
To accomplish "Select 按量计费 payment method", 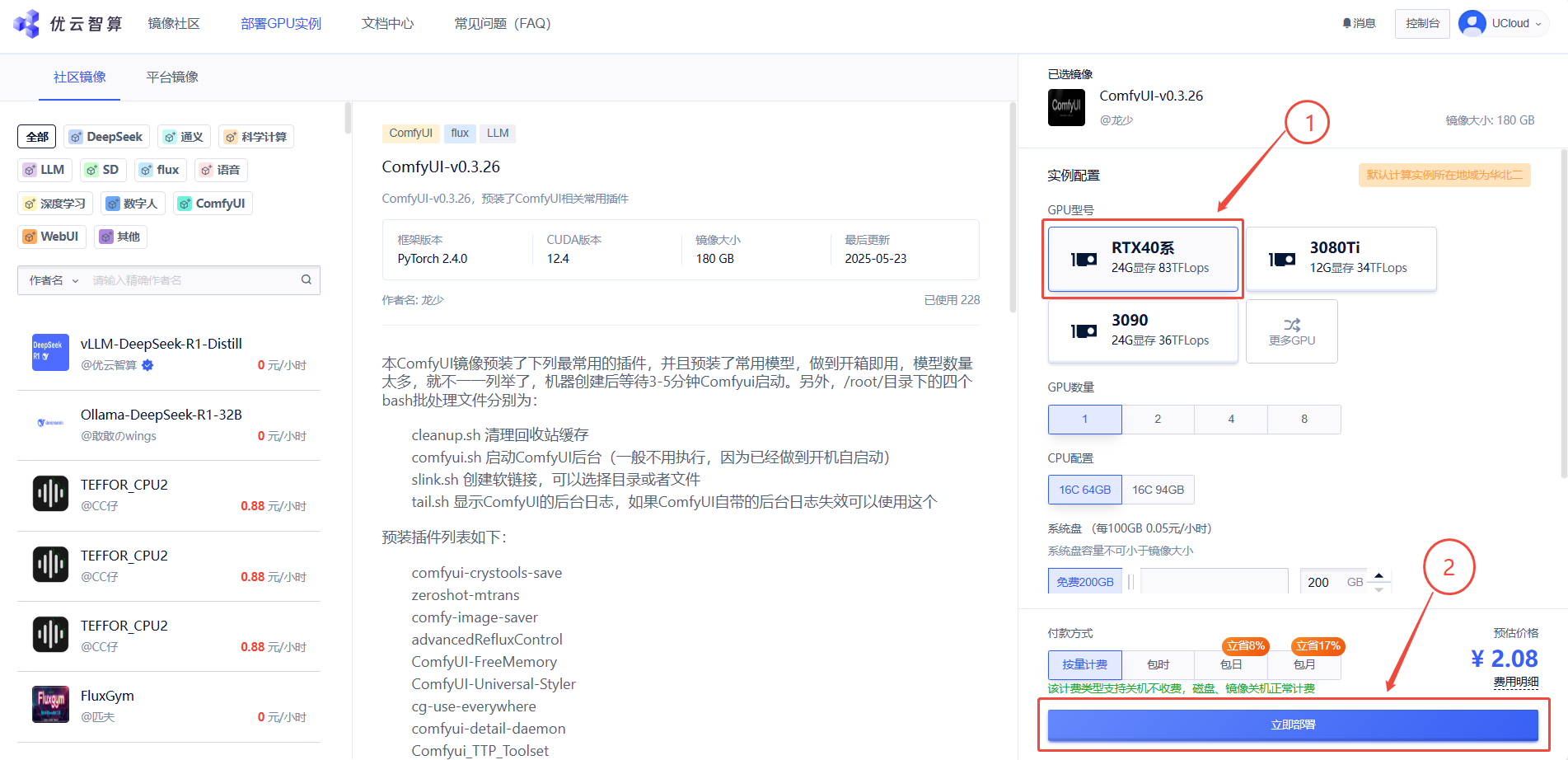I will pos(1085,664).
